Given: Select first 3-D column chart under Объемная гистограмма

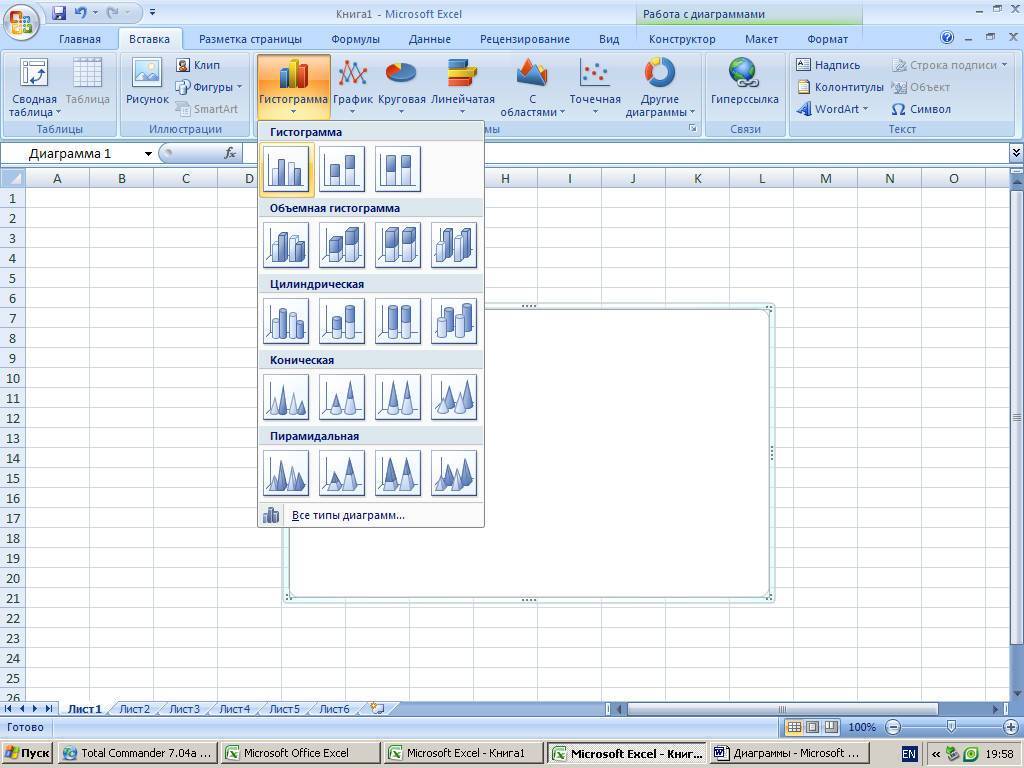Looking at the screenshot, I should (x=286, y=245).
